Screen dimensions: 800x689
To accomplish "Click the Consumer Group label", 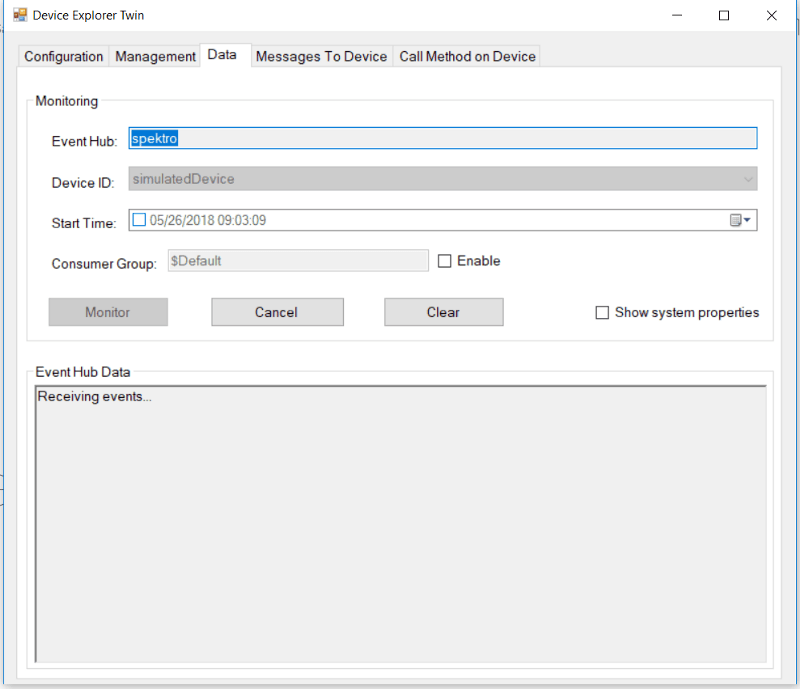I will point(104,264).
